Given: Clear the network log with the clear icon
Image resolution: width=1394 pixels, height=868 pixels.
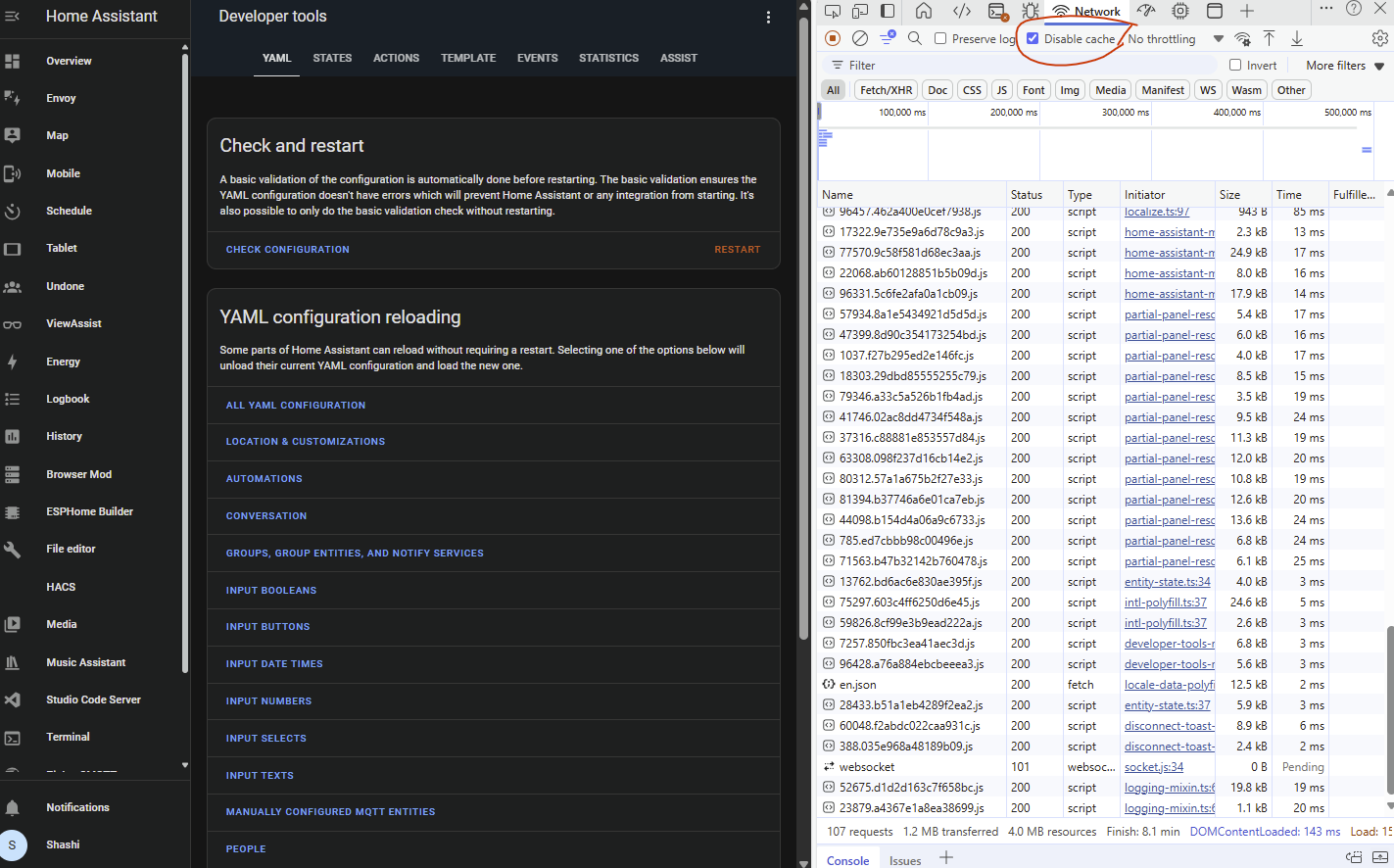Looking at the screenshot, I should pos(861,38).
